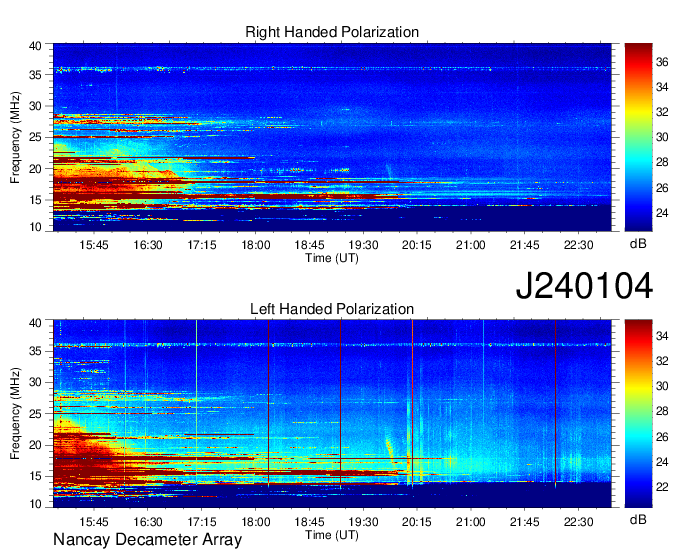Image resolution: width=680 pixels, height=552 pixels.
Task: Click the 'Right Handed Polarization' plot title
Action: coord(332,32)
